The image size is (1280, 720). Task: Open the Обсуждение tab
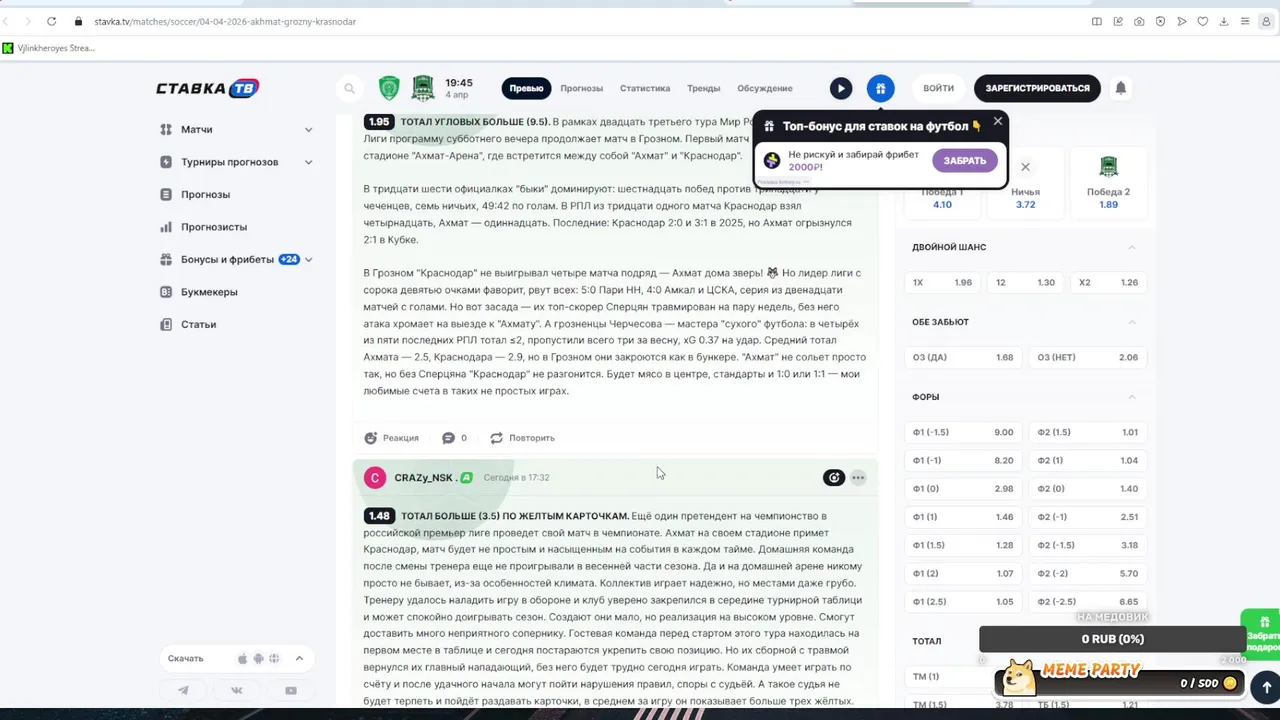tap(765, 88)
